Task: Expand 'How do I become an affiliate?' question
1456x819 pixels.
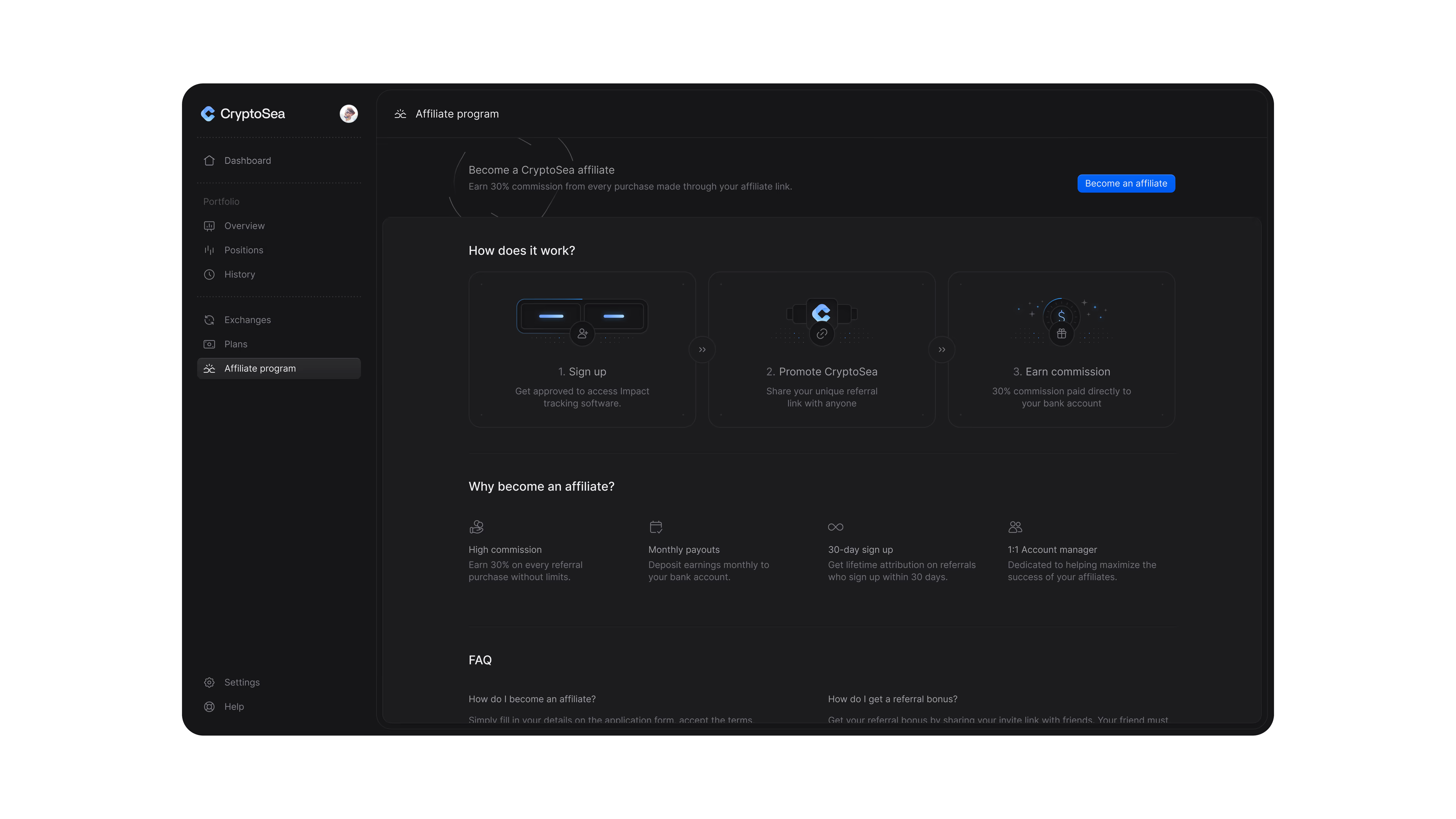Action: (532, 699)
